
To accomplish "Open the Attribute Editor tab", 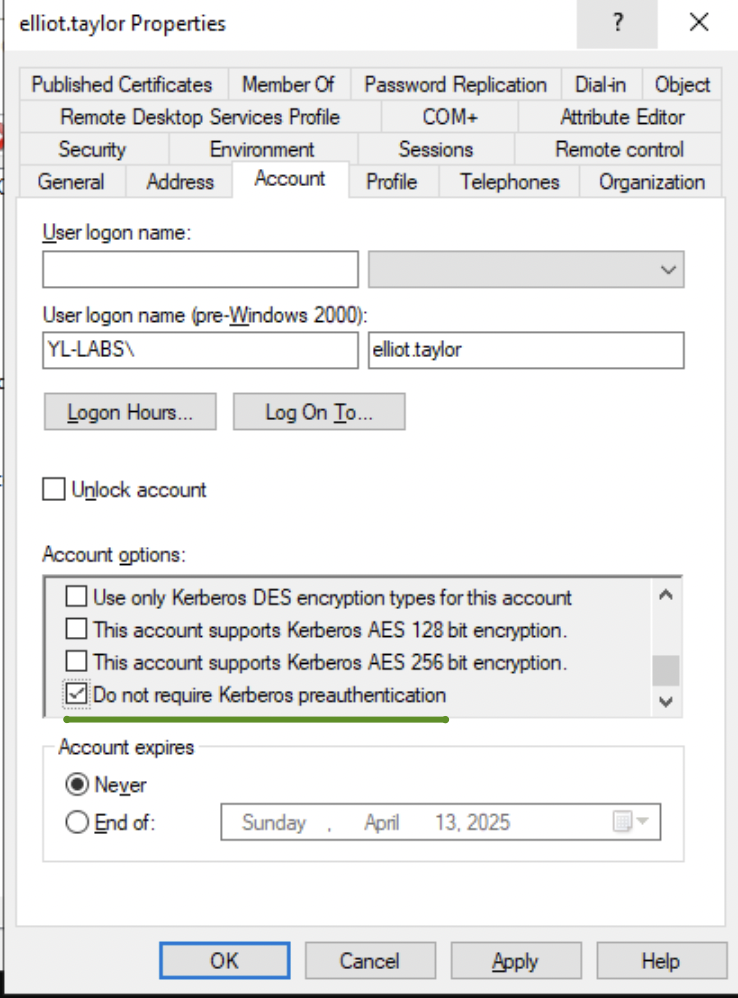I will pyautogui.click(x=622, y=117).
